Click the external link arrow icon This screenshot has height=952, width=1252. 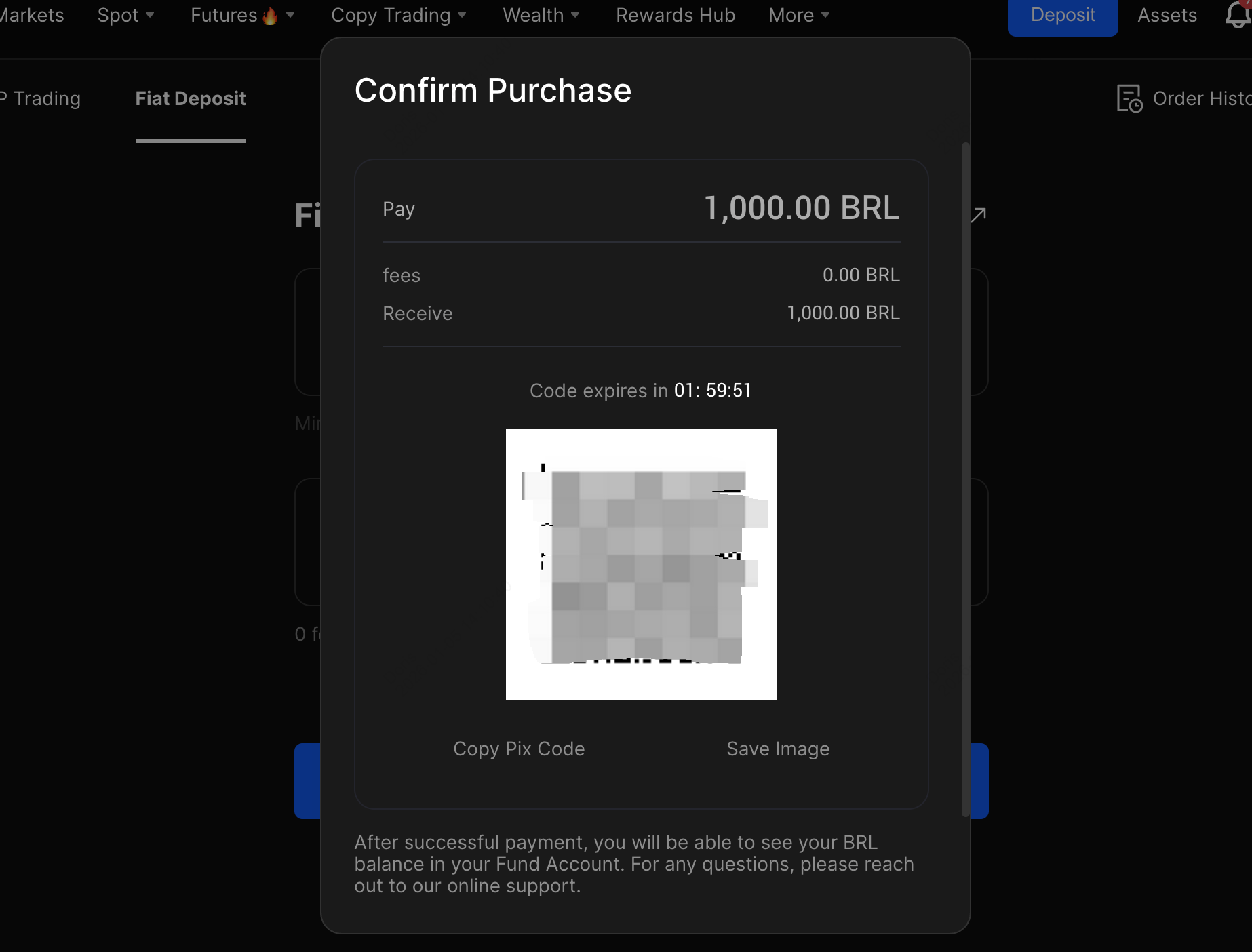[x=978, y=215]
